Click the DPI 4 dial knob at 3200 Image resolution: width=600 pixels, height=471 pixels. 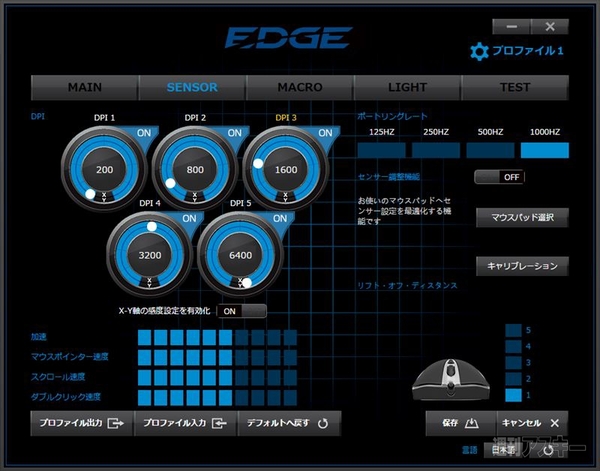pyautogui.click(x=152, y=227)
